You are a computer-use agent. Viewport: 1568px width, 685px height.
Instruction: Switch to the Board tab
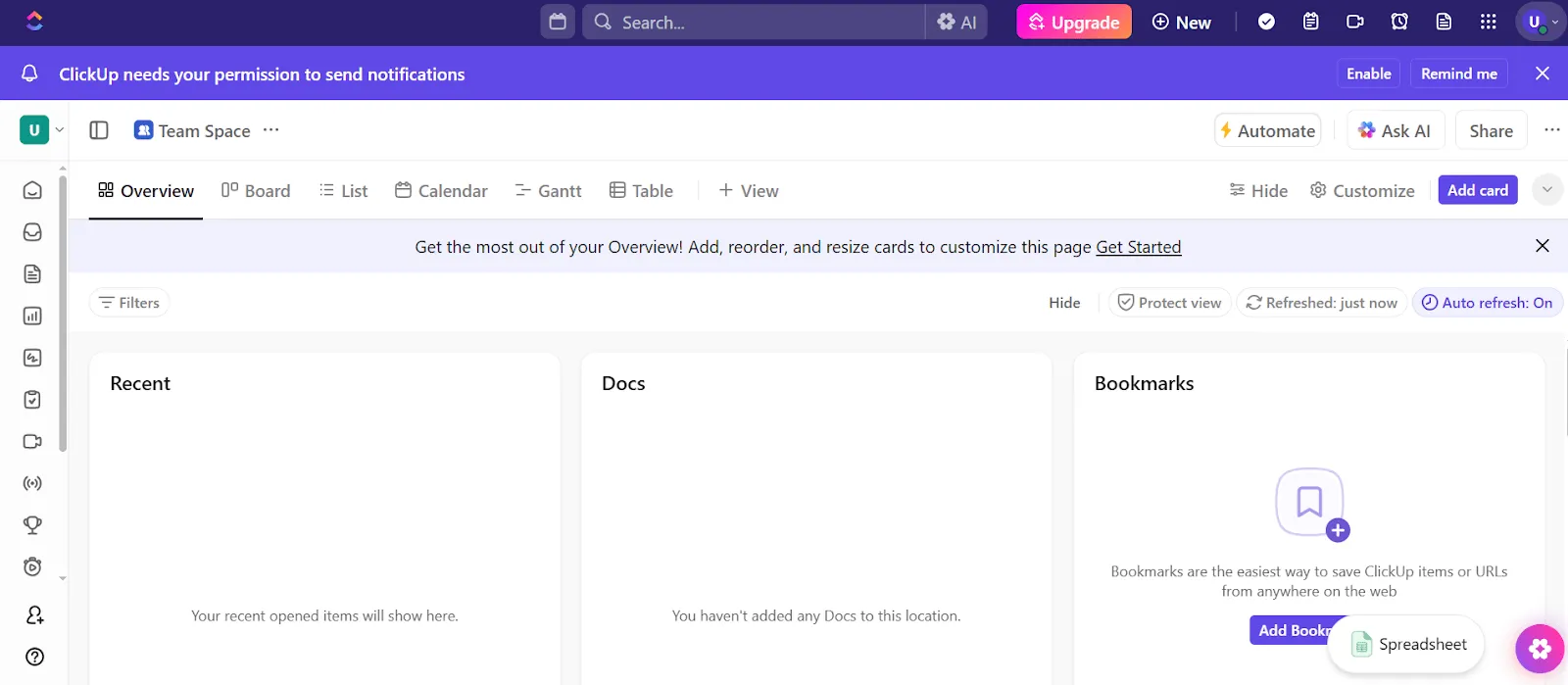pos(256,190)
